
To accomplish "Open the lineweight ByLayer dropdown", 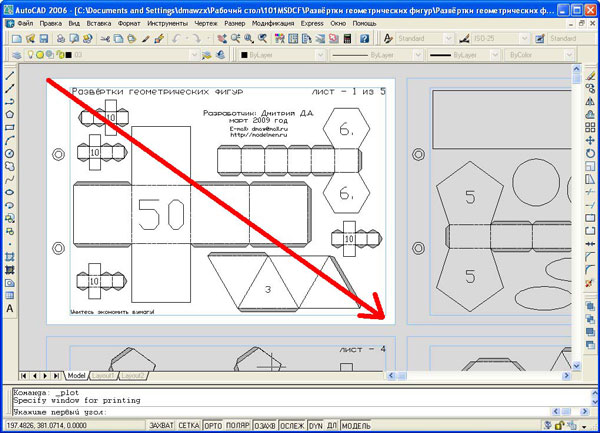I will pyautogui.click(x=495, y=55).
